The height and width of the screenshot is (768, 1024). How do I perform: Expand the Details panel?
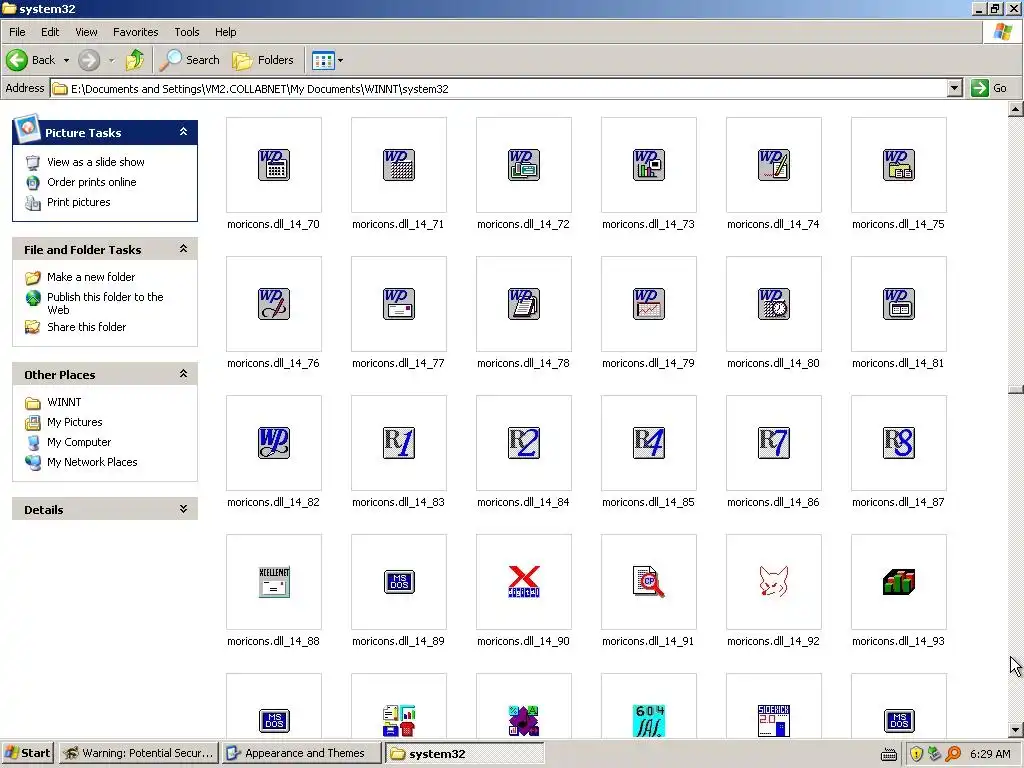pos(184,509)
